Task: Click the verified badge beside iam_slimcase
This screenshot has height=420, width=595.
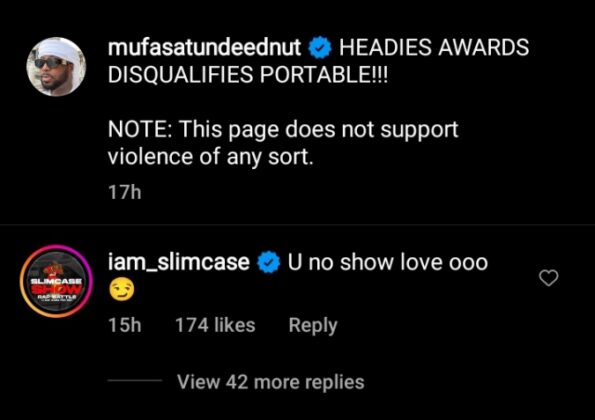Action: coord(269,262)
